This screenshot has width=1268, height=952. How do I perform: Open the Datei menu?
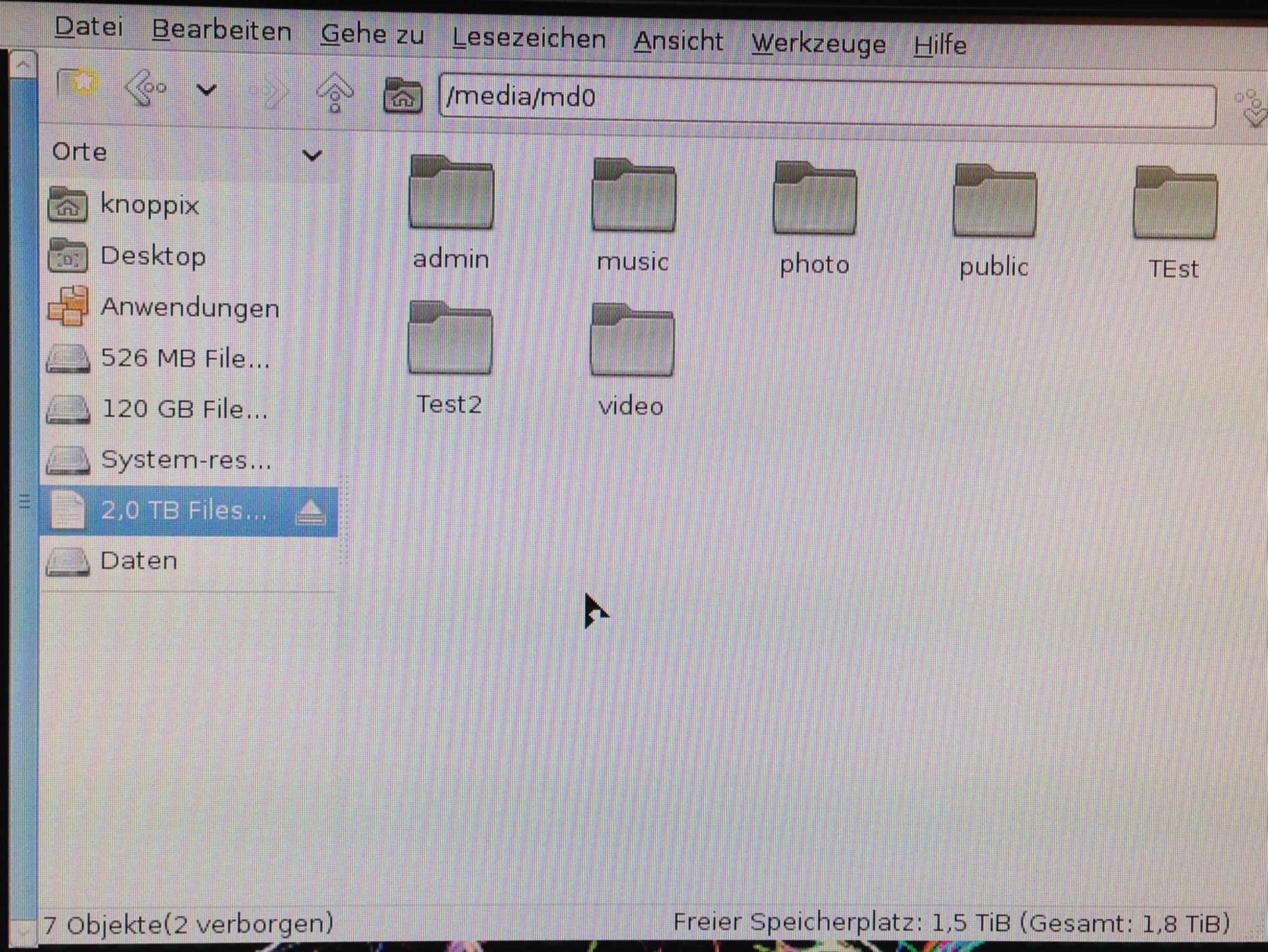point(89,27)
